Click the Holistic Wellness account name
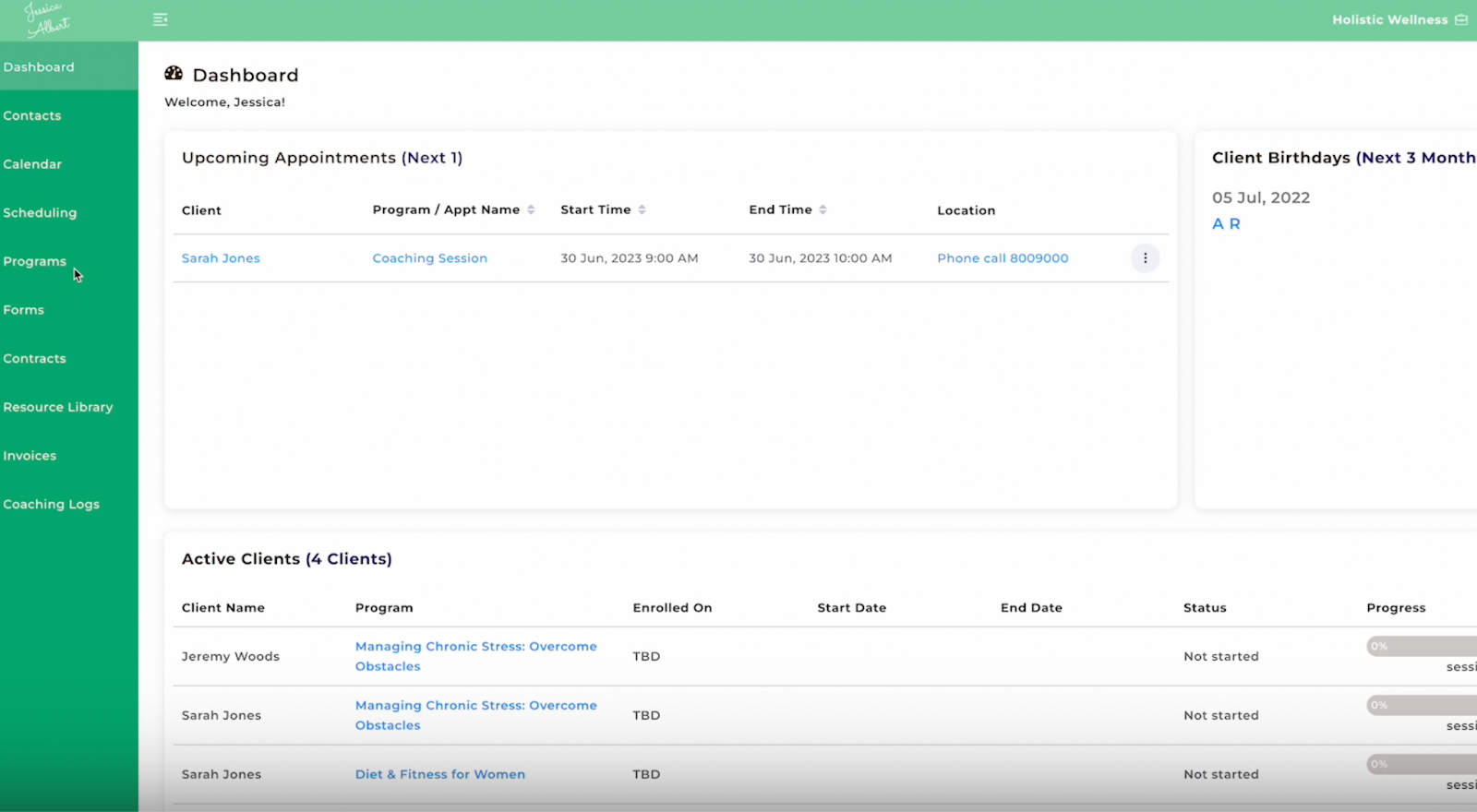The image size is (1477, 812). point(1390,19)
